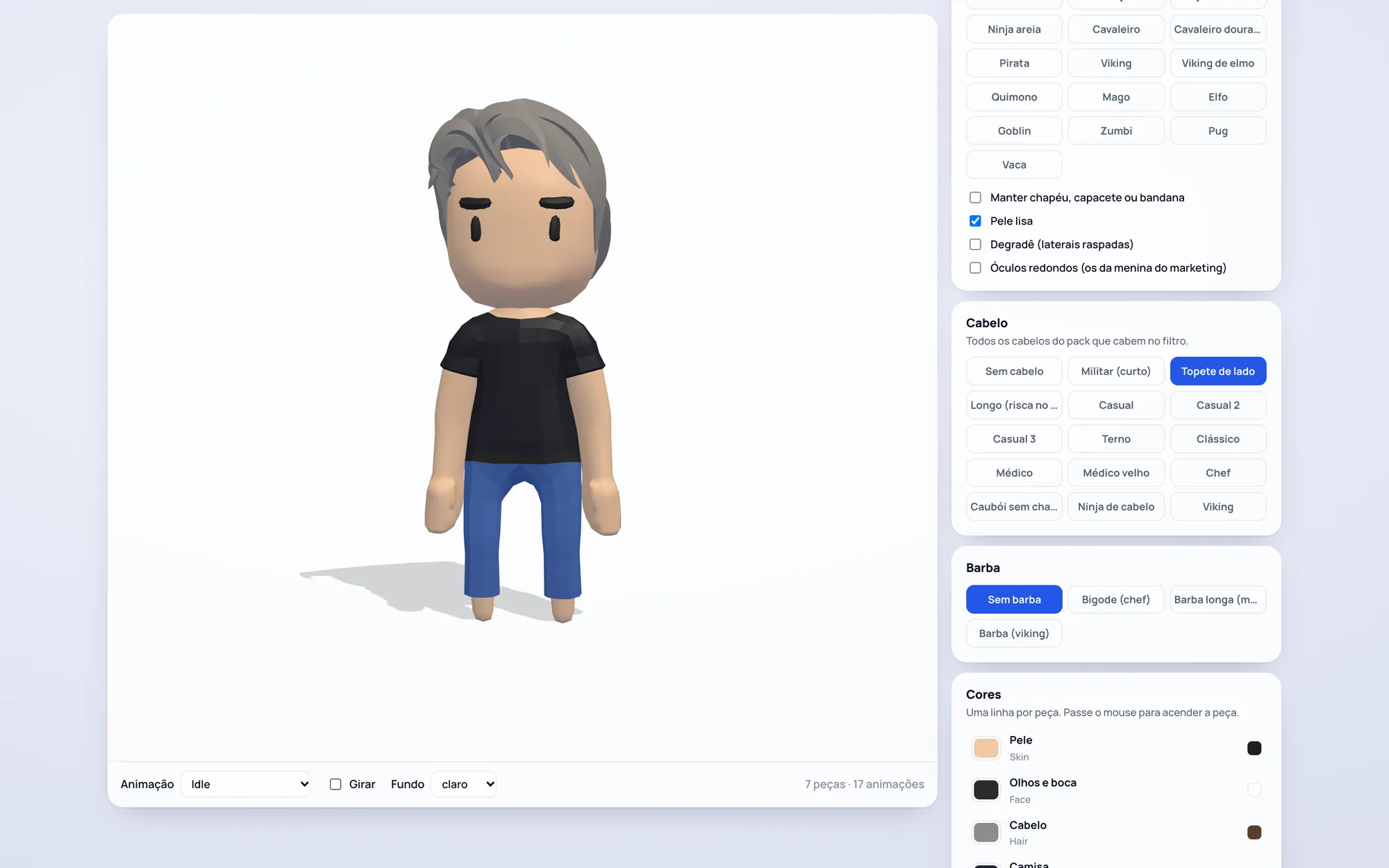
Task: Select the Casual 2 hairstyle
Action: (x=1218, y=405)
